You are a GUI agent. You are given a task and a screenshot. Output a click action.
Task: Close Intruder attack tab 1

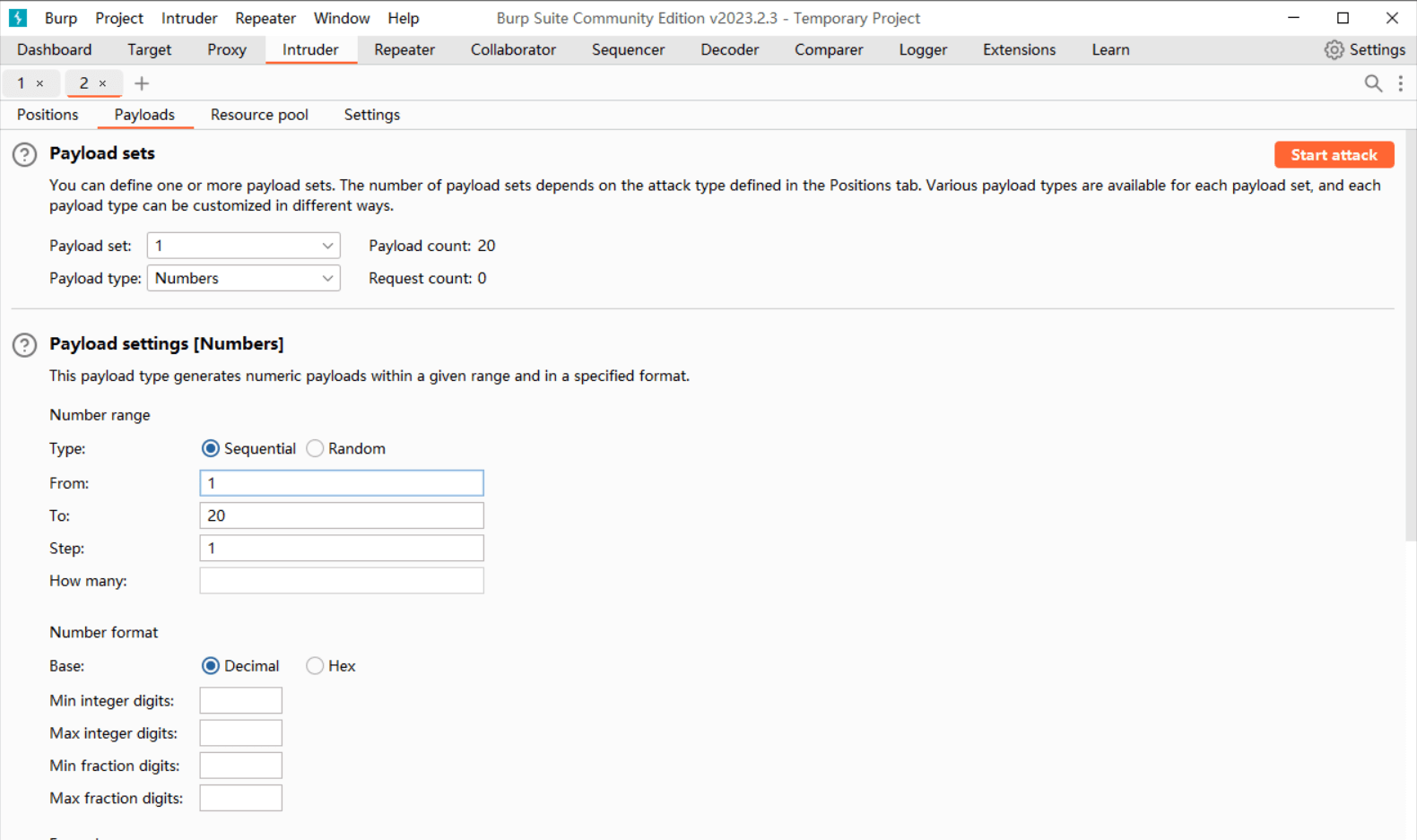[39, 83]
